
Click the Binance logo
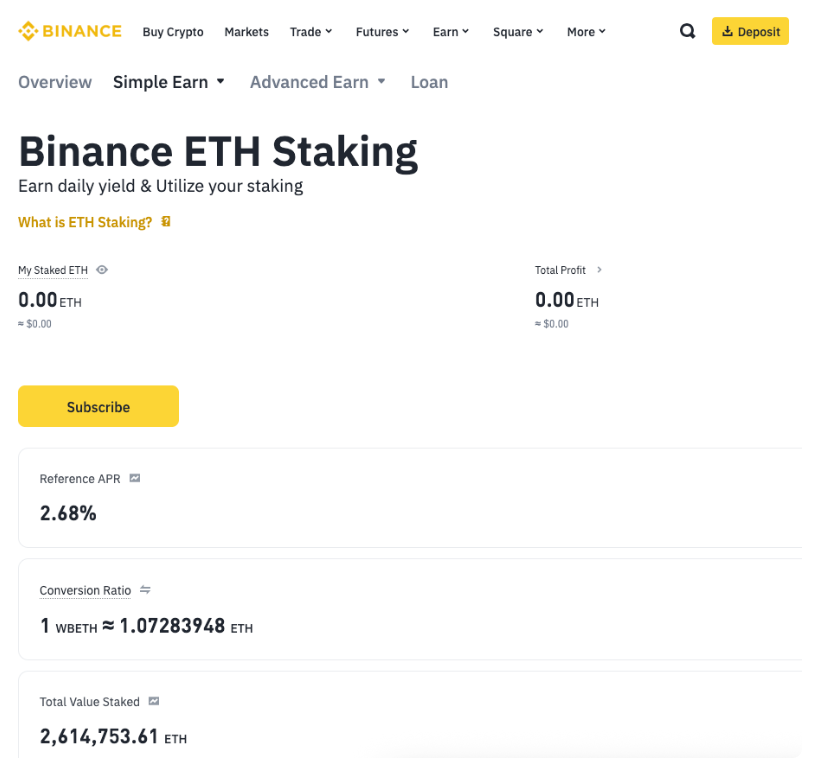[70, 31]
